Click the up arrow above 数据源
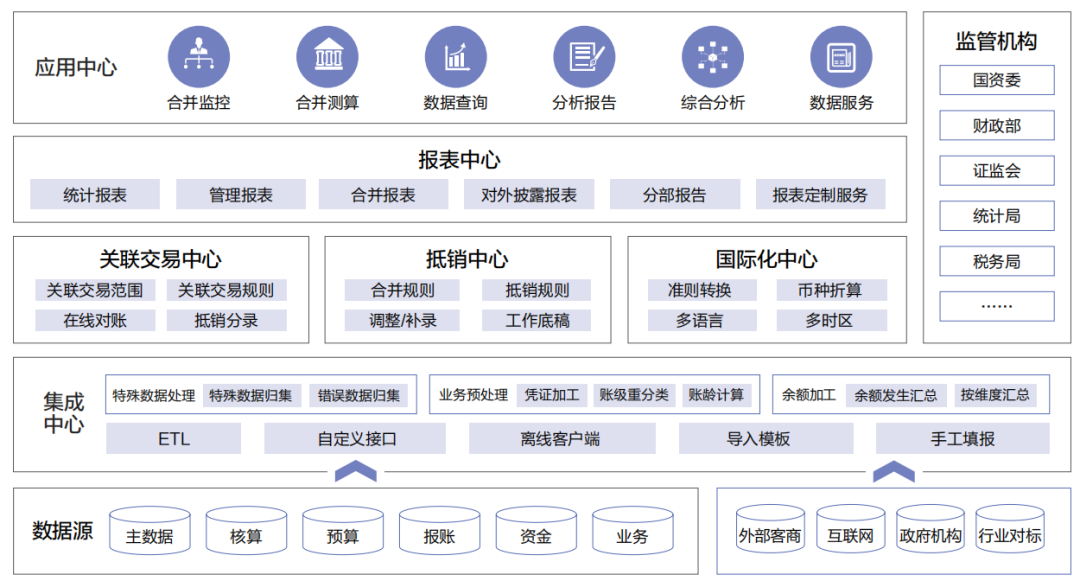The width and height of the screenshot is (1080, 581). pos(355,471)
